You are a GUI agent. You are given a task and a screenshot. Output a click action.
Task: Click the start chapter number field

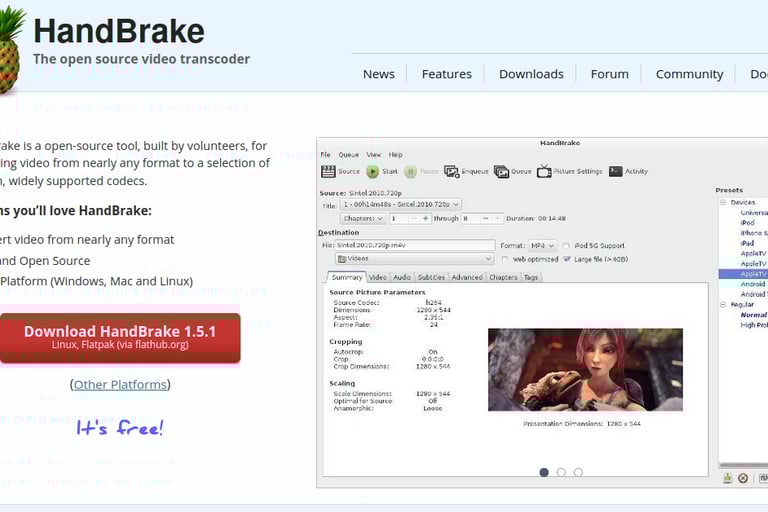(399, 219)
